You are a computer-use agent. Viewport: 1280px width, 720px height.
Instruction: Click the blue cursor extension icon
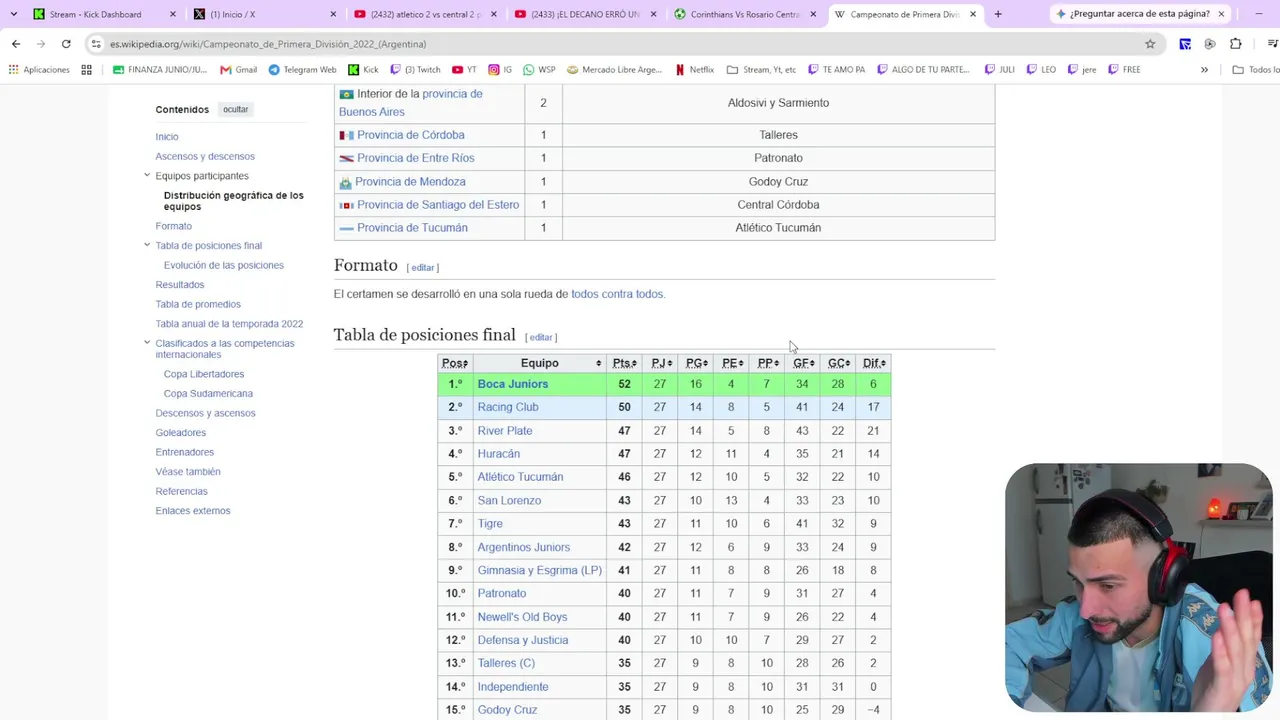coord(1185,44)
